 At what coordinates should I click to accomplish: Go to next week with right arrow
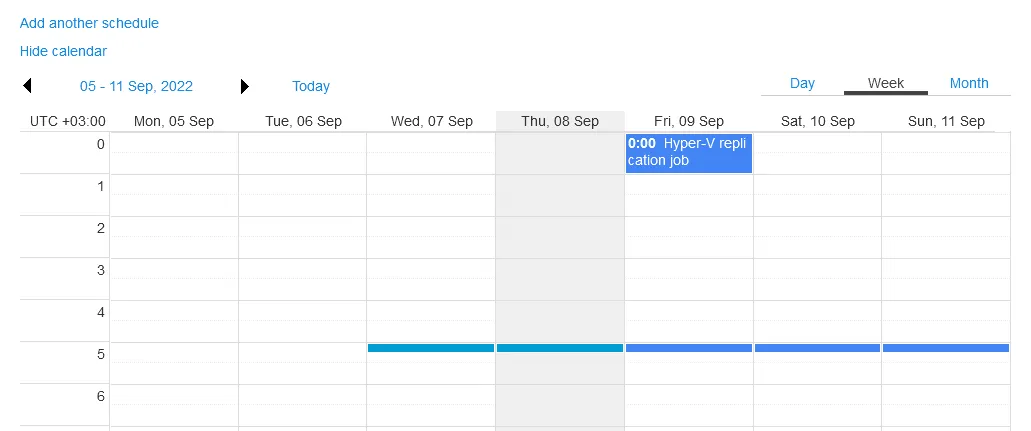coord(245,87)
